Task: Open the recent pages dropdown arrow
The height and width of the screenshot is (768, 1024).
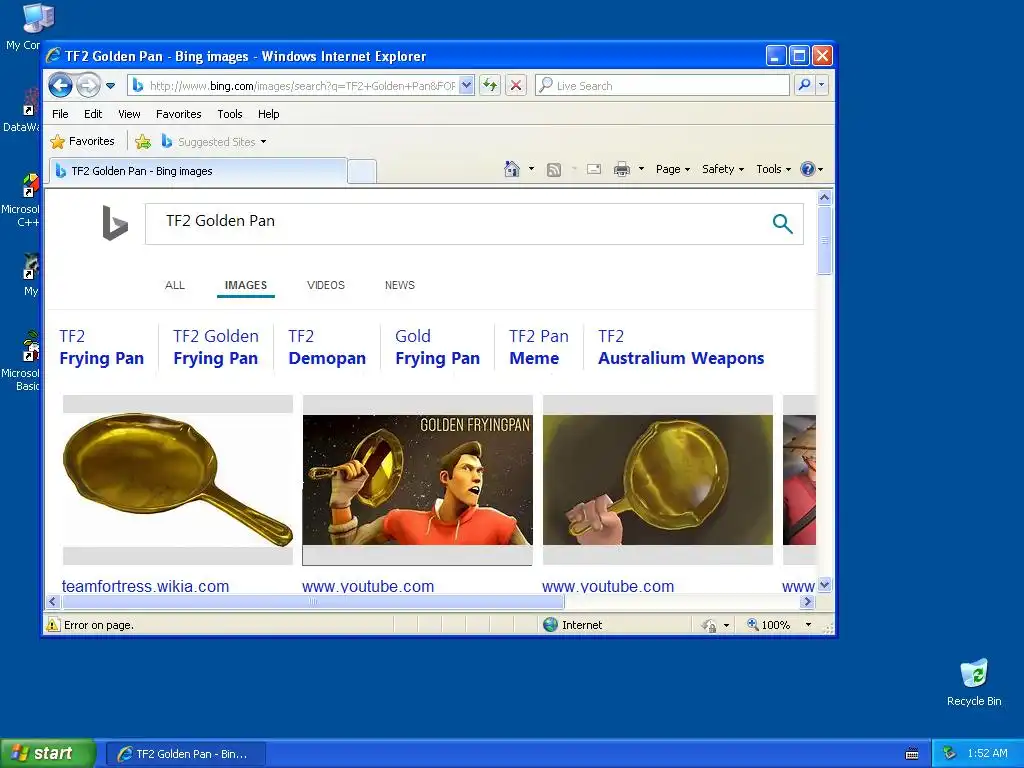Action: (x=110, y=86)
